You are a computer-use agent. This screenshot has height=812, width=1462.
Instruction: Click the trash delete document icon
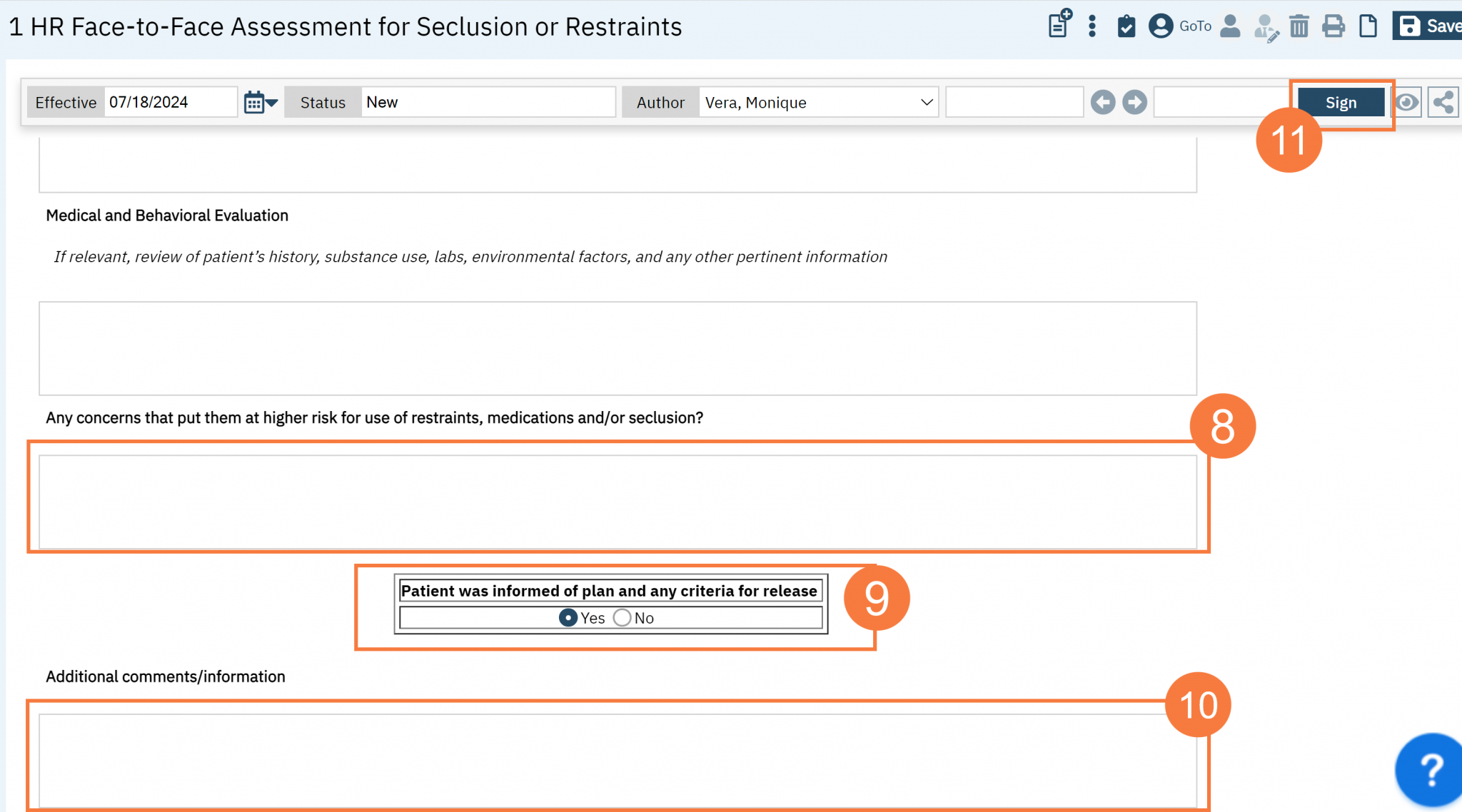click(1299, 26)
